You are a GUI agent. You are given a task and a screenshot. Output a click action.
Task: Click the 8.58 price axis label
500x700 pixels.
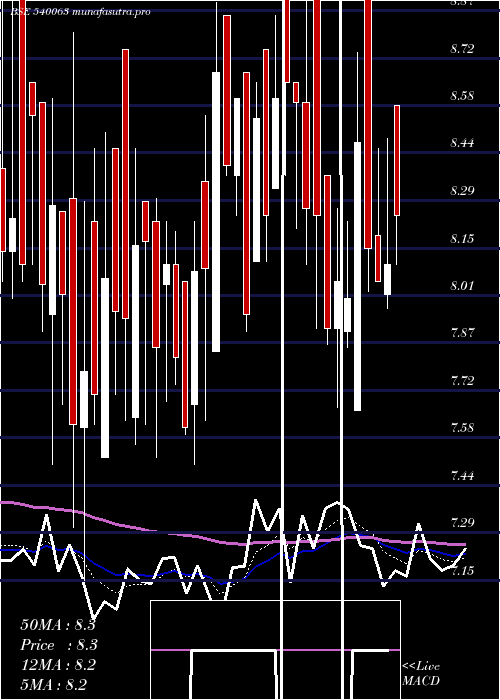tap(462, 96)
